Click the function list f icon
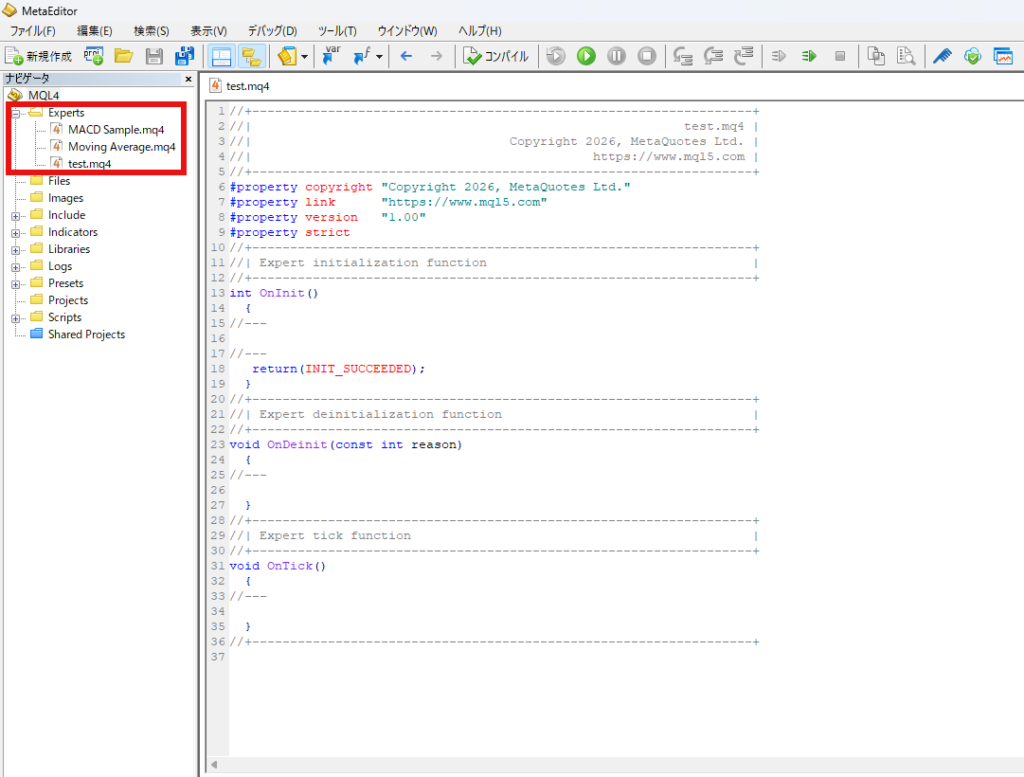Image resolution: width=1024 pixels, height=777 pixels. (x=362, y=56)
